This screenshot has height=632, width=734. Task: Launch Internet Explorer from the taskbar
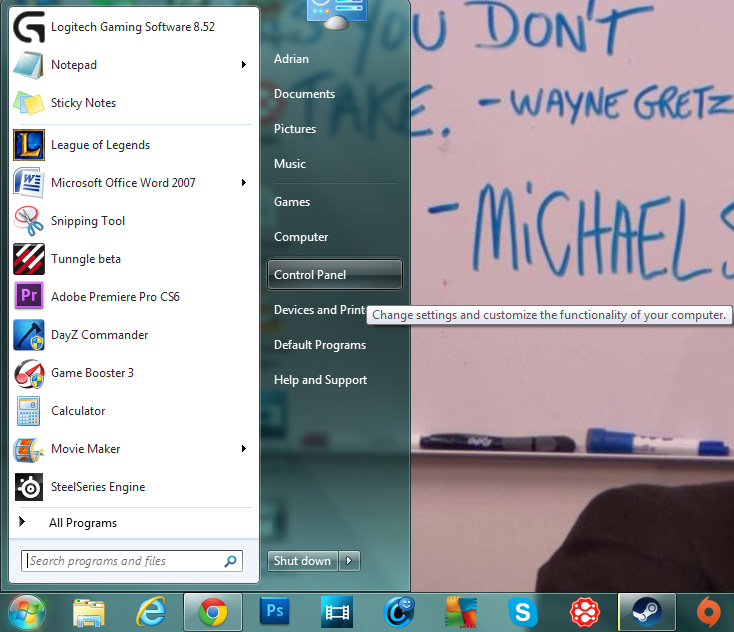(x=151, y=612)
